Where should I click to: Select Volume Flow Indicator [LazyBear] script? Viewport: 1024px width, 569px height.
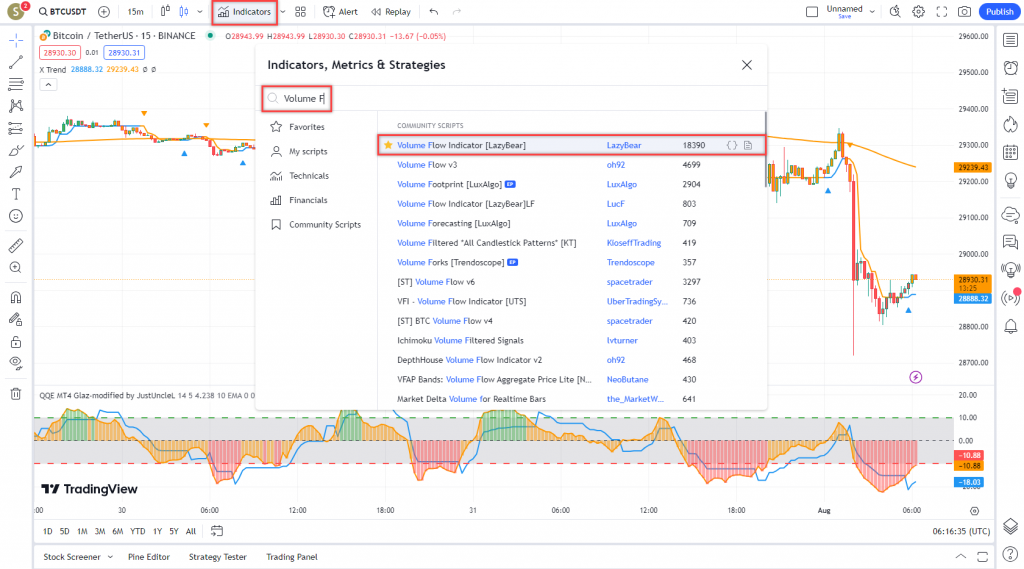(461, 145)
